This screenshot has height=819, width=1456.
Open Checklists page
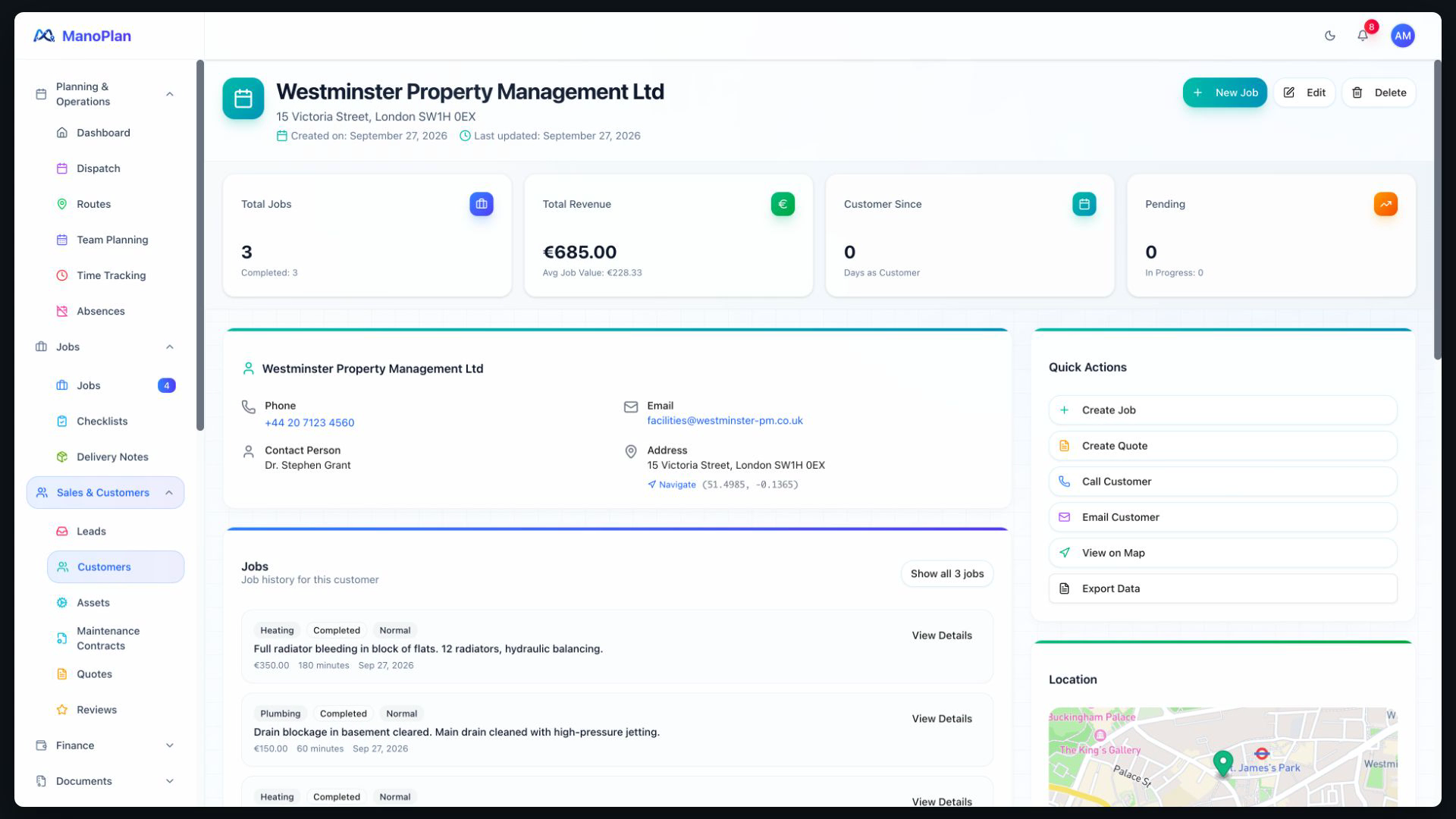click(x=115, y=421)
